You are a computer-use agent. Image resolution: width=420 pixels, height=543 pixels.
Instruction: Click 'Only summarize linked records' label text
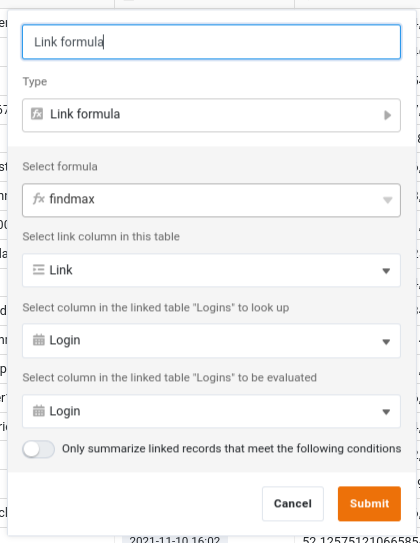pyautogui.click(x=231, y=448)
